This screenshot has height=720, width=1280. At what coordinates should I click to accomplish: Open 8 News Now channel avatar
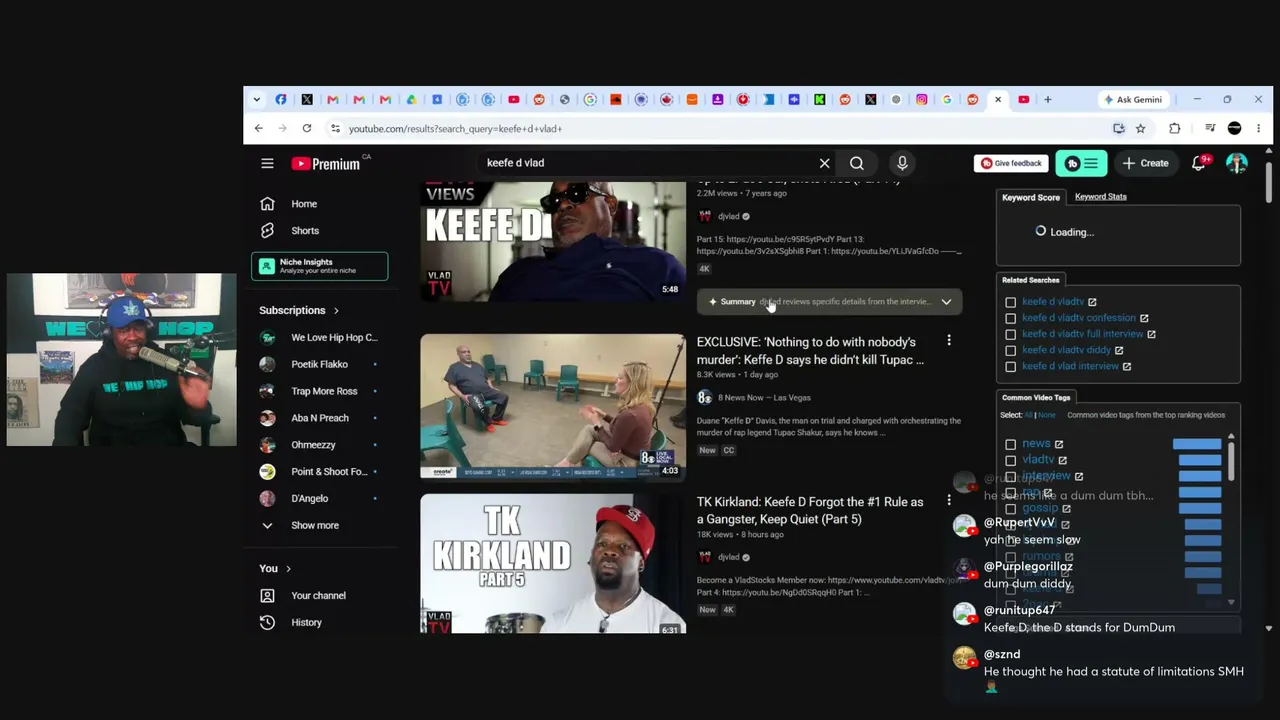click(704, 397)
